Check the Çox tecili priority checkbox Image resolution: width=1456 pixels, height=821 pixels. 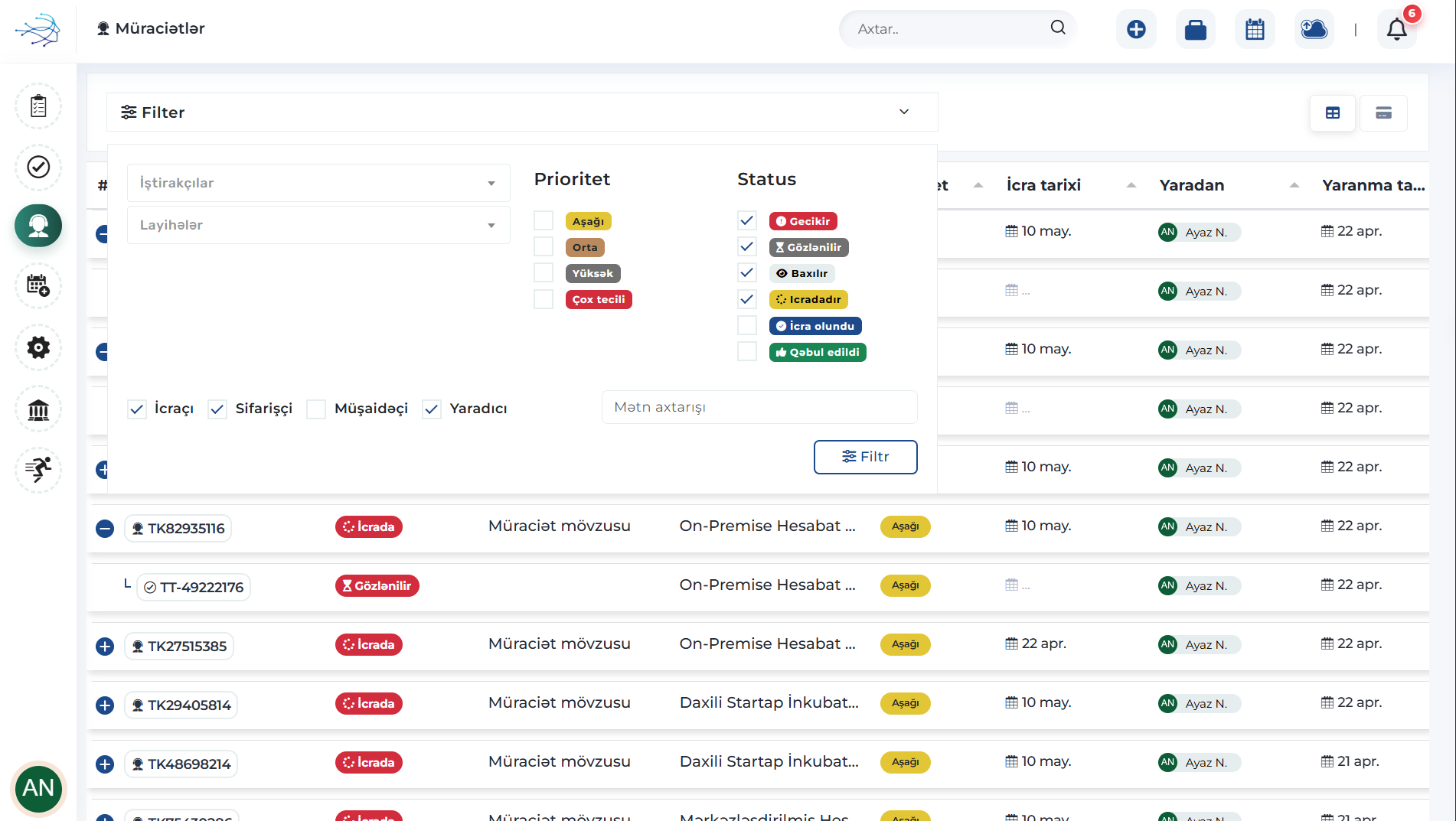[544, 299]
